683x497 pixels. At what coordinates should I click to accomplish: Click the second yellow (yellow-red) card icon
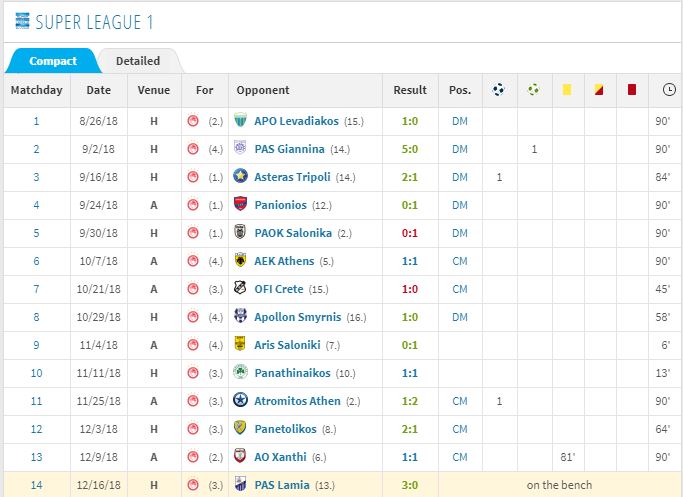pyautogui.click(x=598, y=90)
